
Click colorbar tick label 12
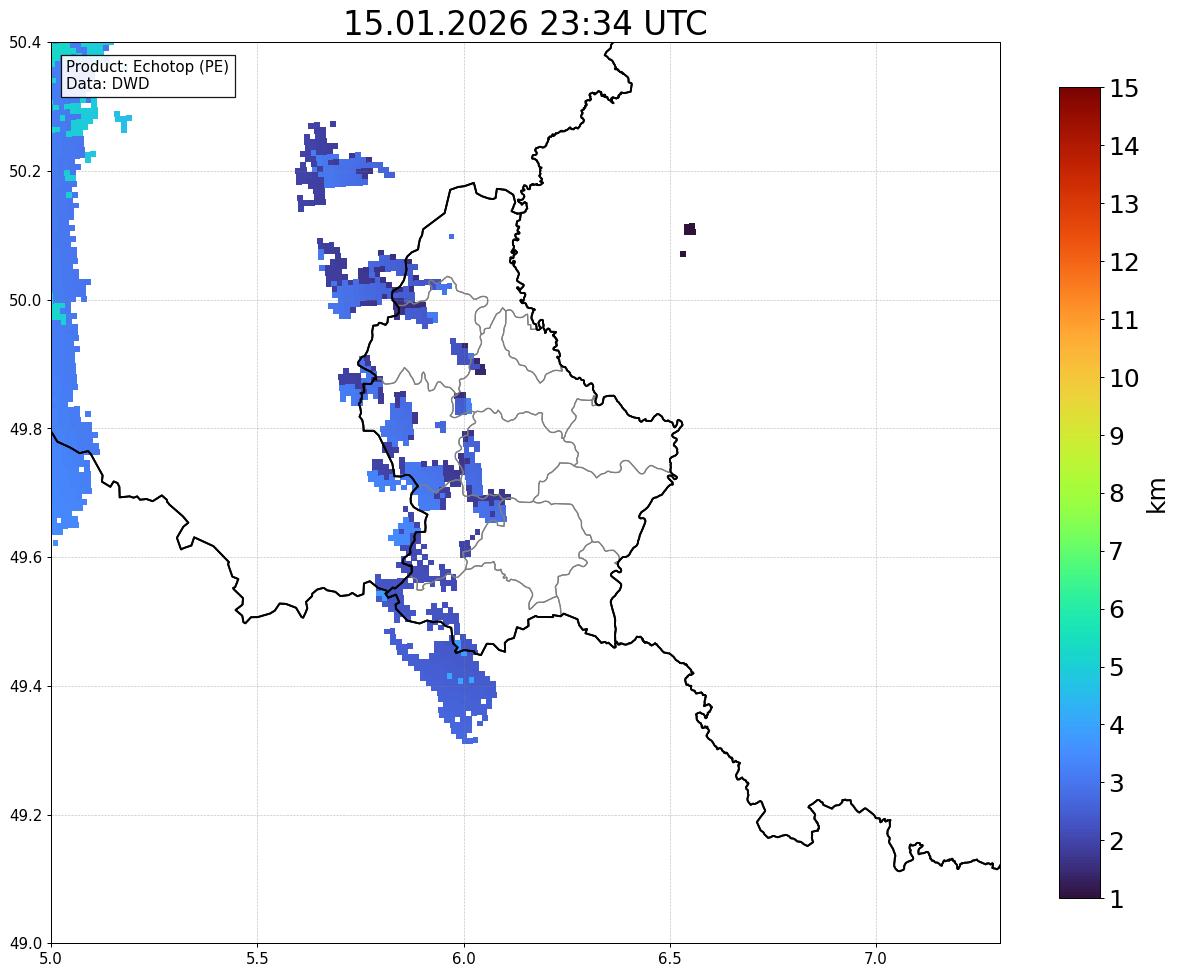click(x=1124, y=262)
